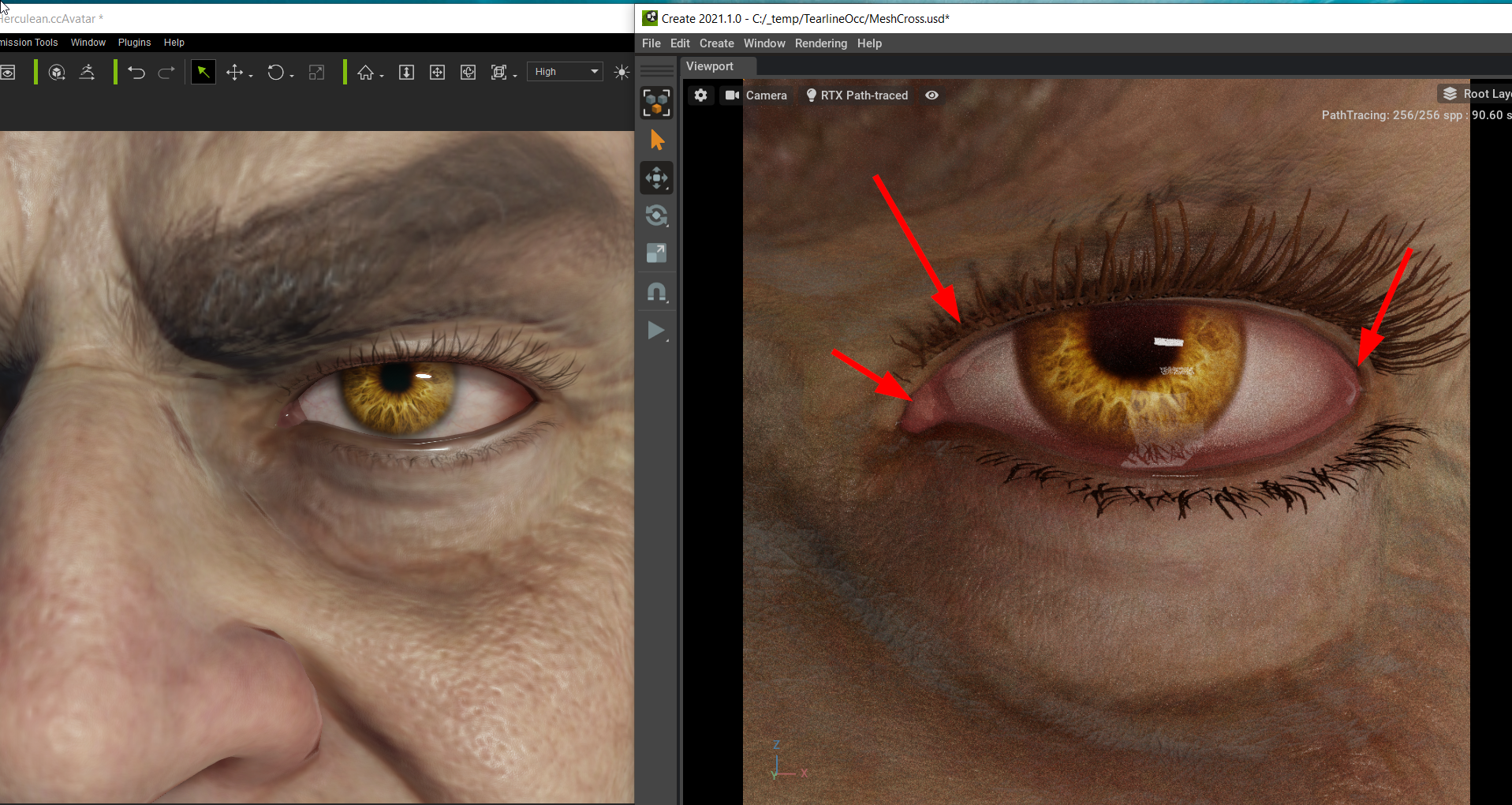Click the Create app logo icon in title bar
Screen dimensions: 1512x805
(x=650, y=18)
